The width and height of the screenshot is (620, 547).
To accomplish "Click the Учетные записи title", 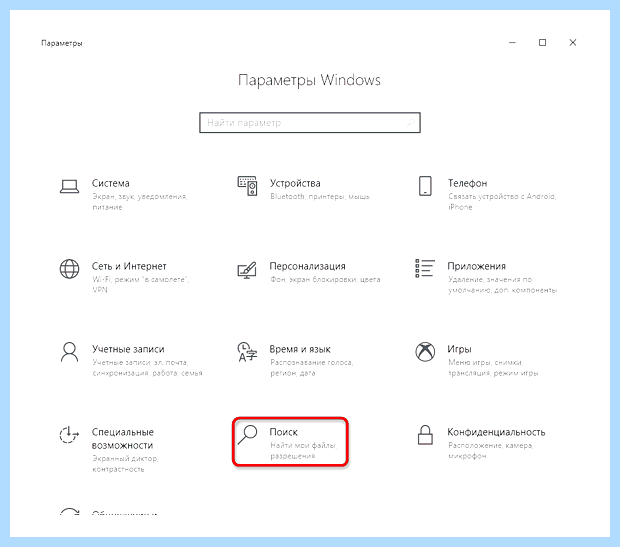I will tap(128, 349).
